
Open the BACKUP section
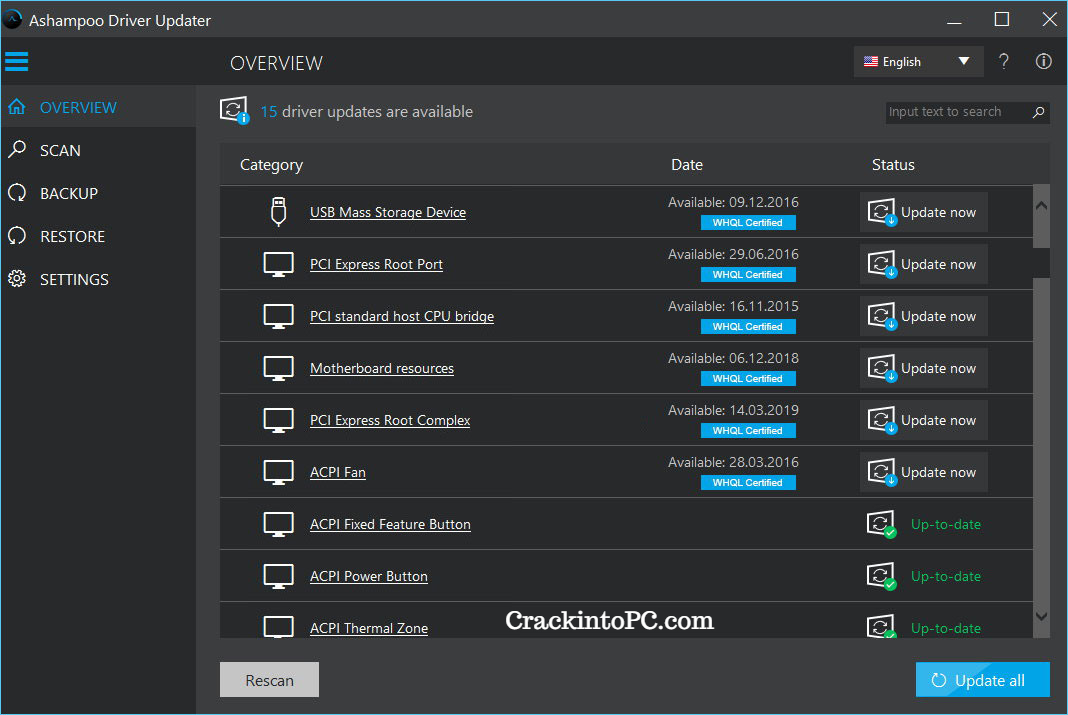click(98, 193)
